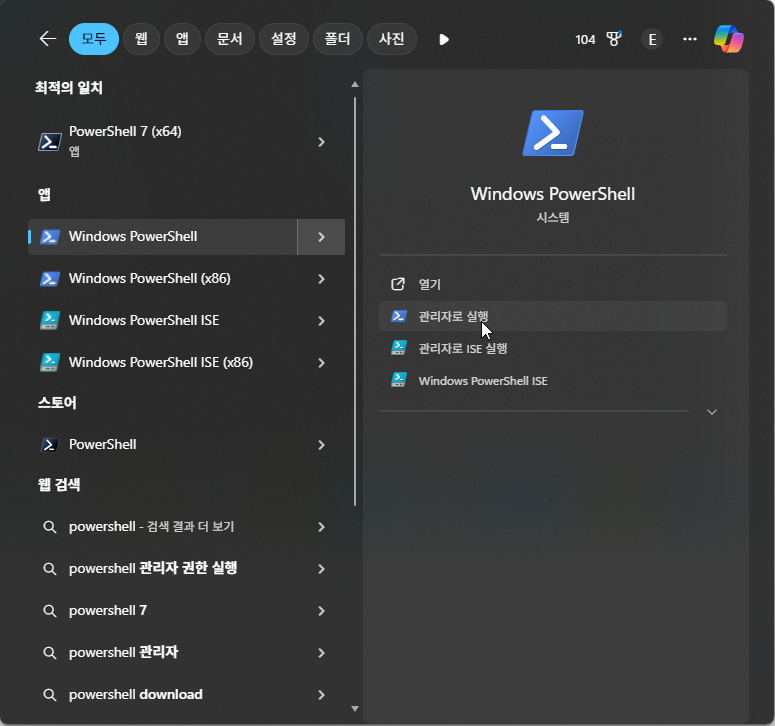Expand the selected Windows PowerShell result chevron
The image size is (775, 726).
click(321, 237)
